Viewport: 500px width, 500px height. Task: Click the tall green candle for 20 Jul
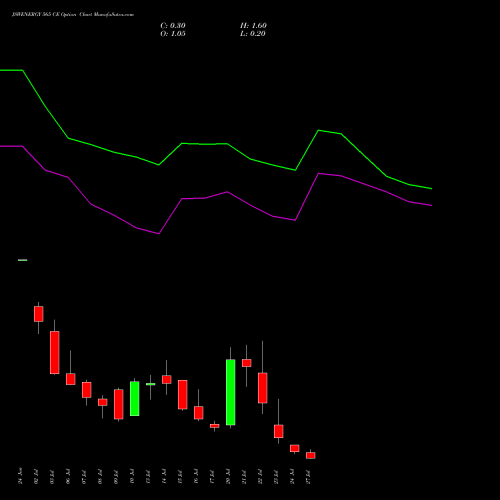230,392
